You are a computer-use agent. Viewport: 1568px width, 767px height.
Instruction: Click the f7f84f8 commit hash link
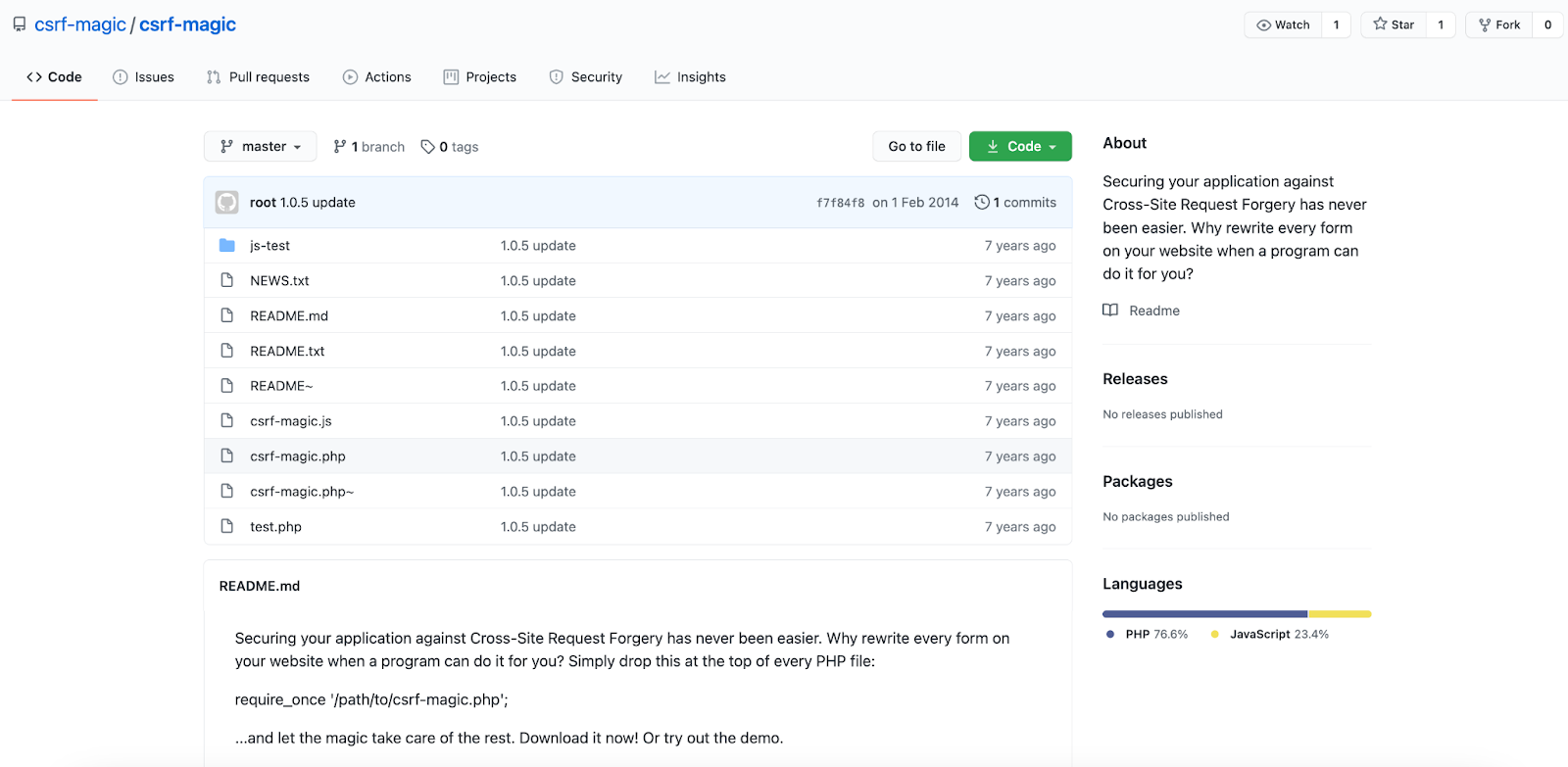[x=840, y=203]
